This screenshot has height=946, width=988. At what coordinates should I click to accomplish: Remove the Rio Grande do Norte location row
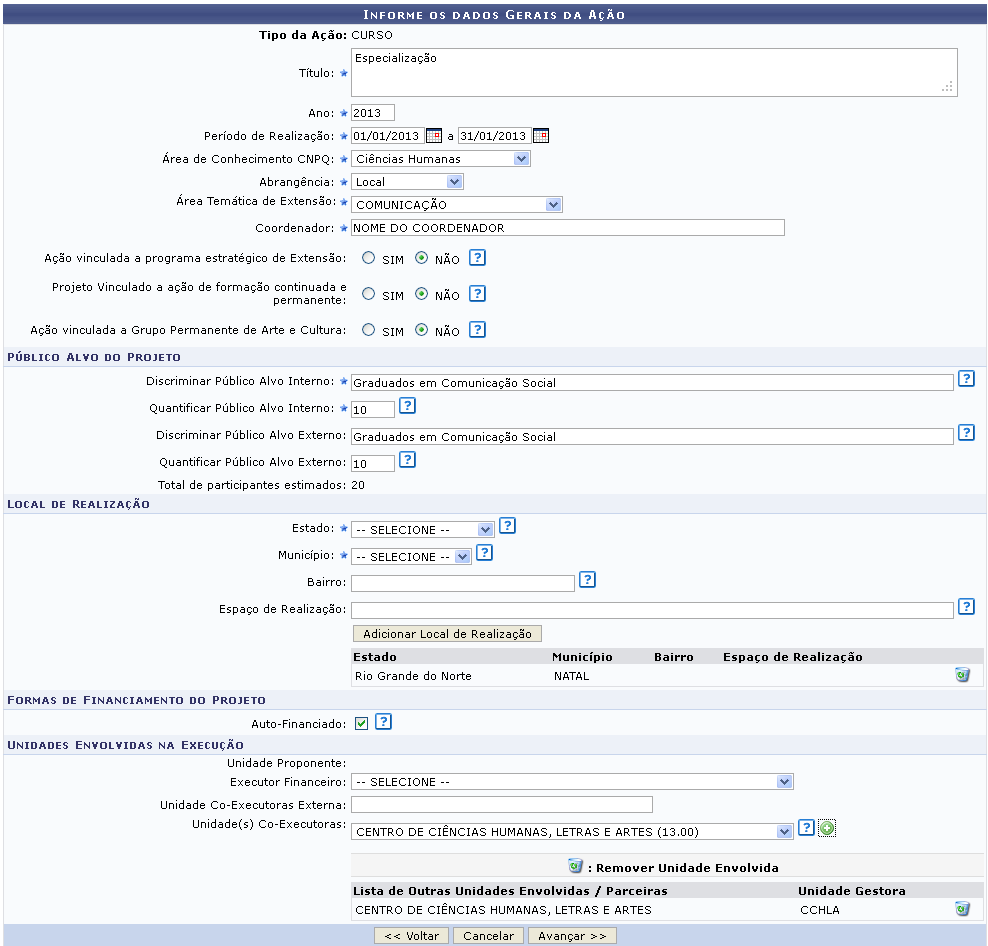(962, 675)
